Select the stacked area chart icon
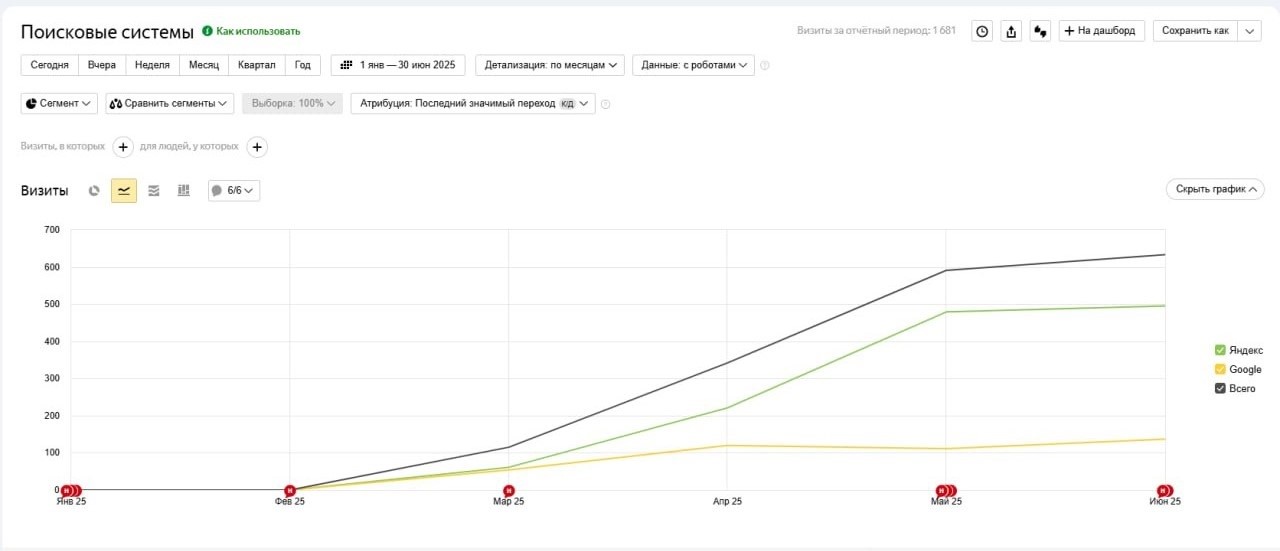The width and height of the screenshot is (1280, 551). (x=154, y=190)
